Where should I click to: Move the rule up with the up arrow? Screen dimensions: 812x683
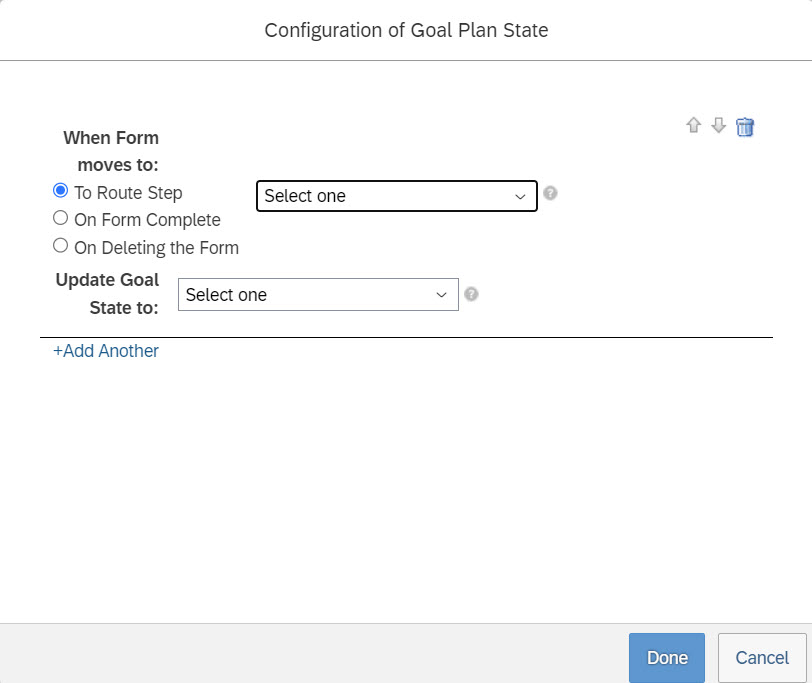click(x=693, y=125)
